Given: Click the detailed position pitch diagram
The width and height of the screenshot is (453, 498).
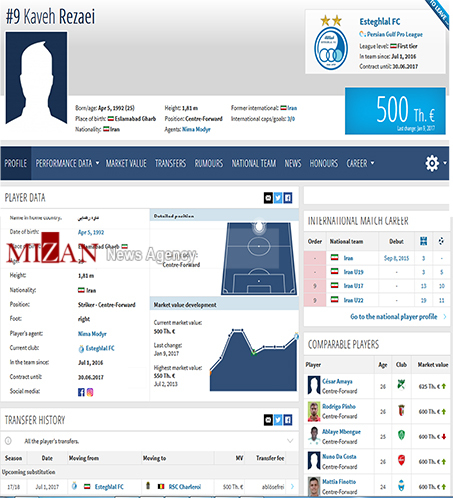Looking at the screenshot, I should 259,258.
